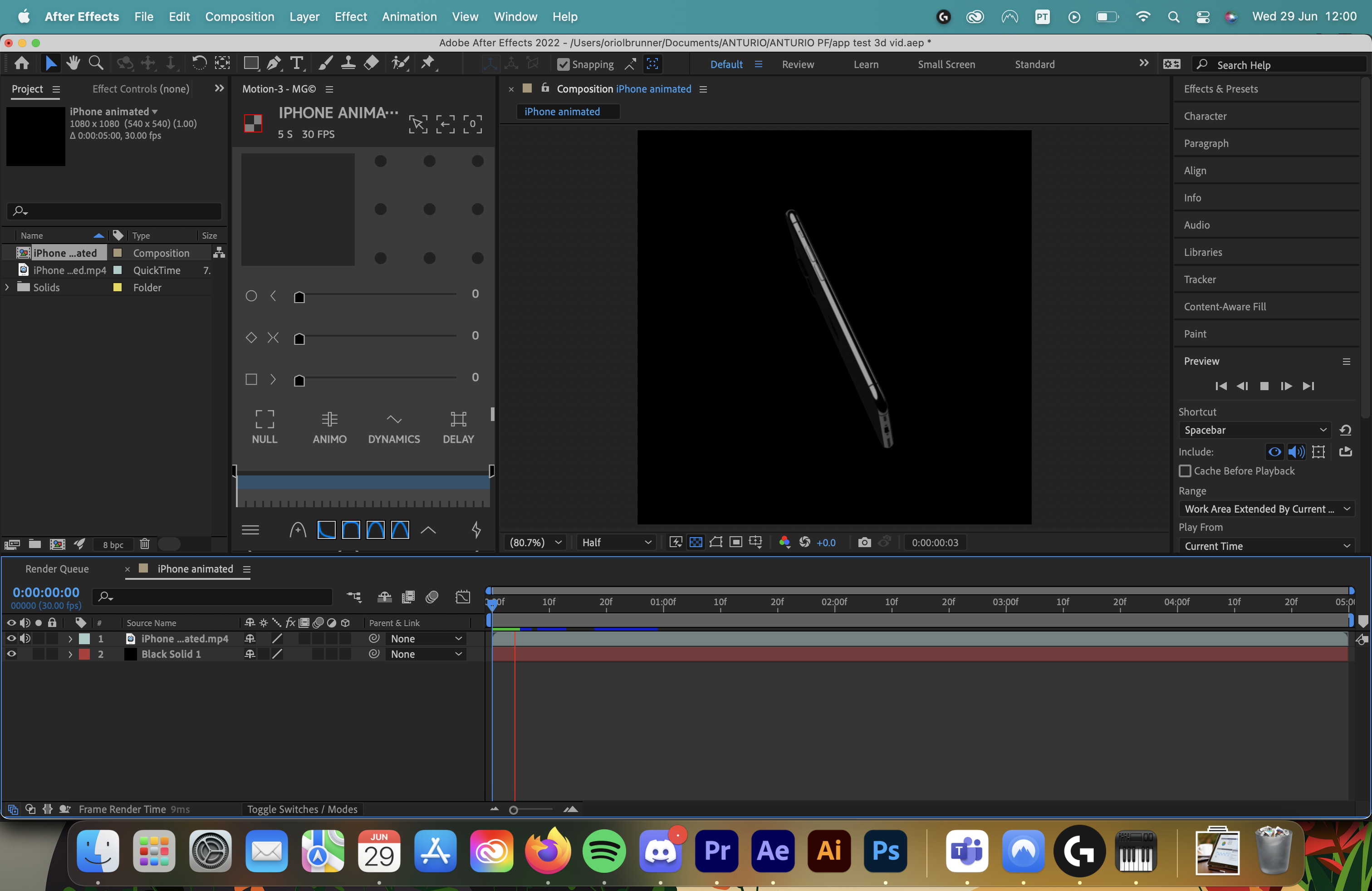
Task: Hide the Black Solid 1 layer
Action: coord(10,654)
